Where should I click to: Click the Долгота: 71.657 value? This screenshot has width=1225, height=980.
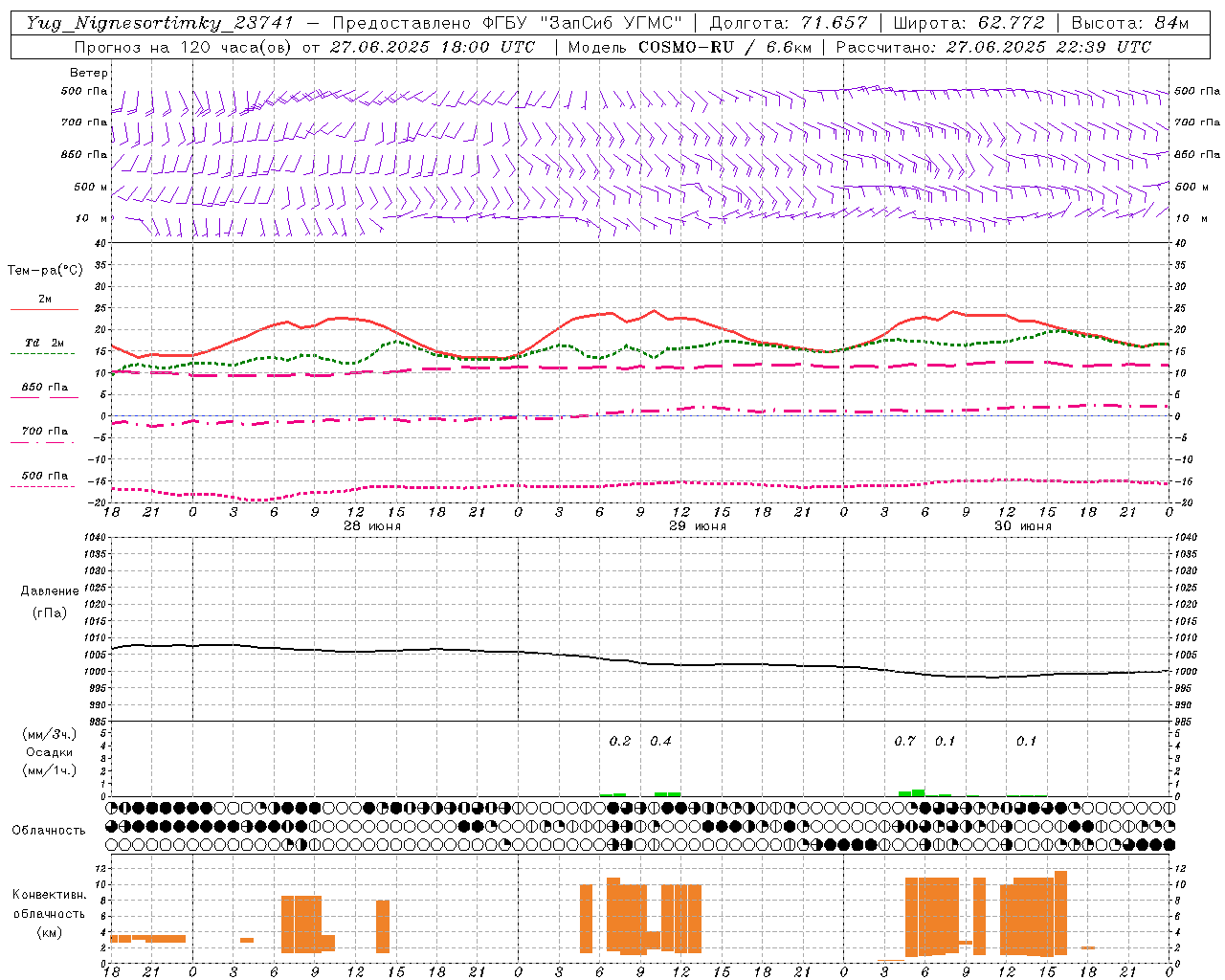tap(789, 23)
